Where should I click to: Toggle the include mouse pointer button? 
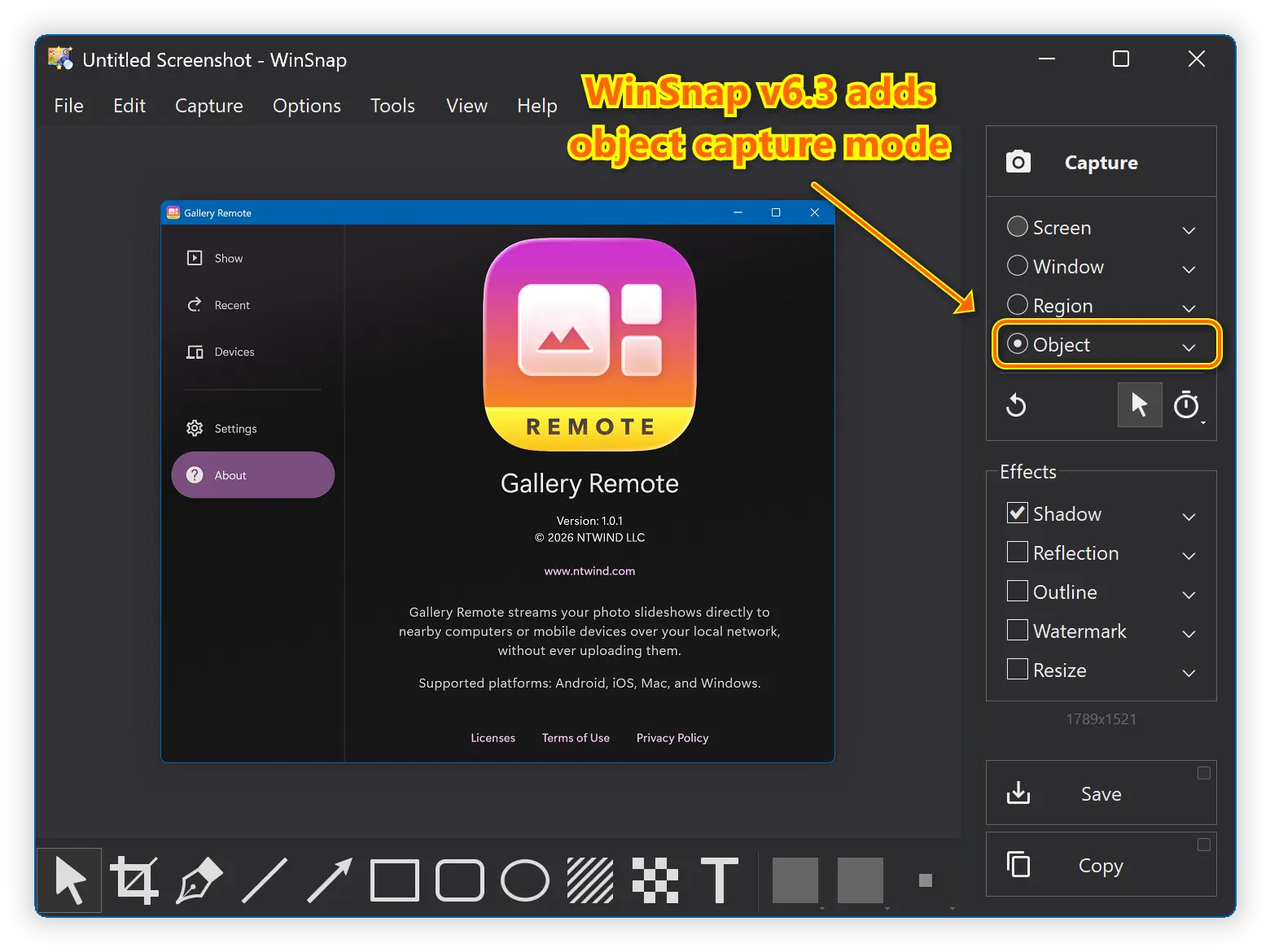pyautogui.click(x=1140, y=404)
